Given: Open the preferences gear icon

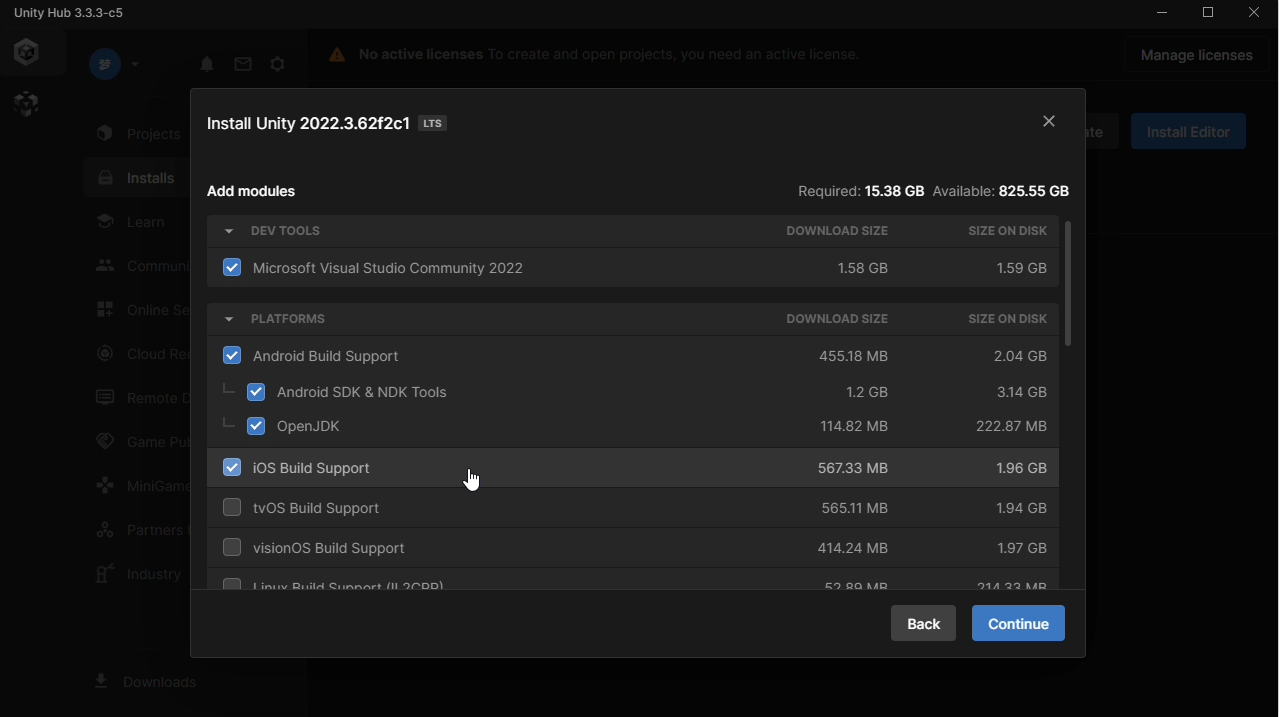Looking at the screenshot, I should [x=278, y=64].
